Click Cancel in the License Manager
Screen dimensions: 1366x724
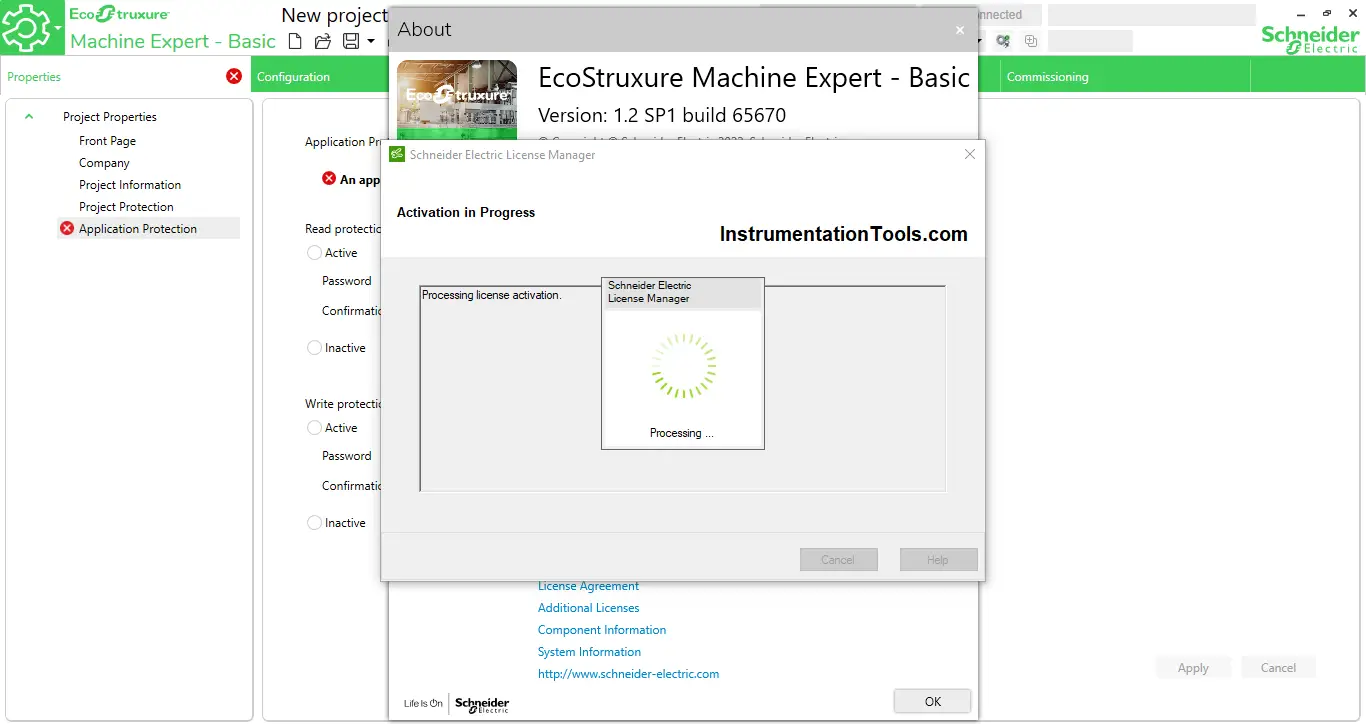coord(838,560)
